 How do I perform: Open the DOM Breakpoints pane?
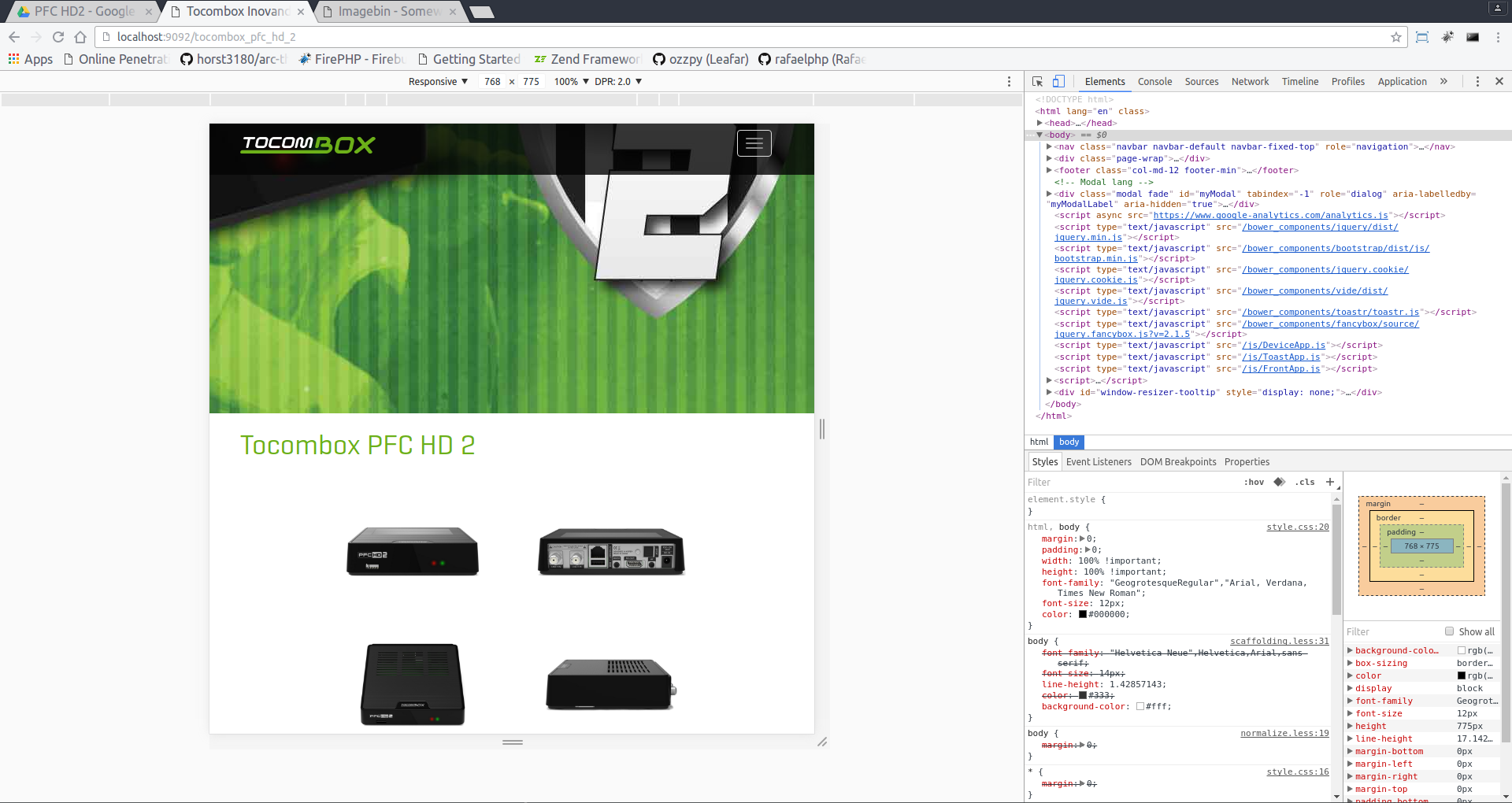point(1178,461)
